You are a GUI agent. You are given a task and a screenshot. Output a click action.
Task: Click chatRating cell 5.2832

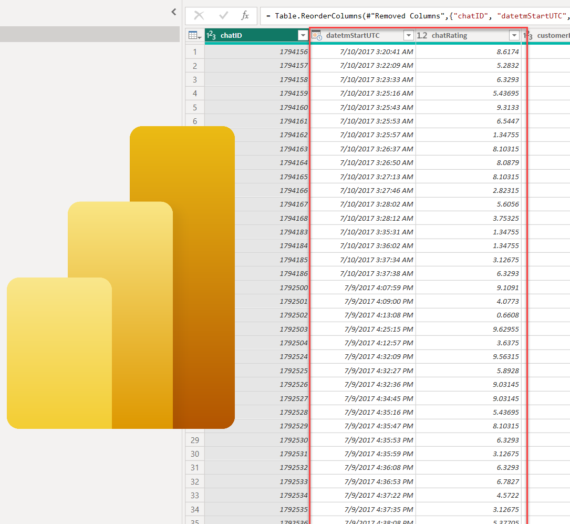point(468,66)
